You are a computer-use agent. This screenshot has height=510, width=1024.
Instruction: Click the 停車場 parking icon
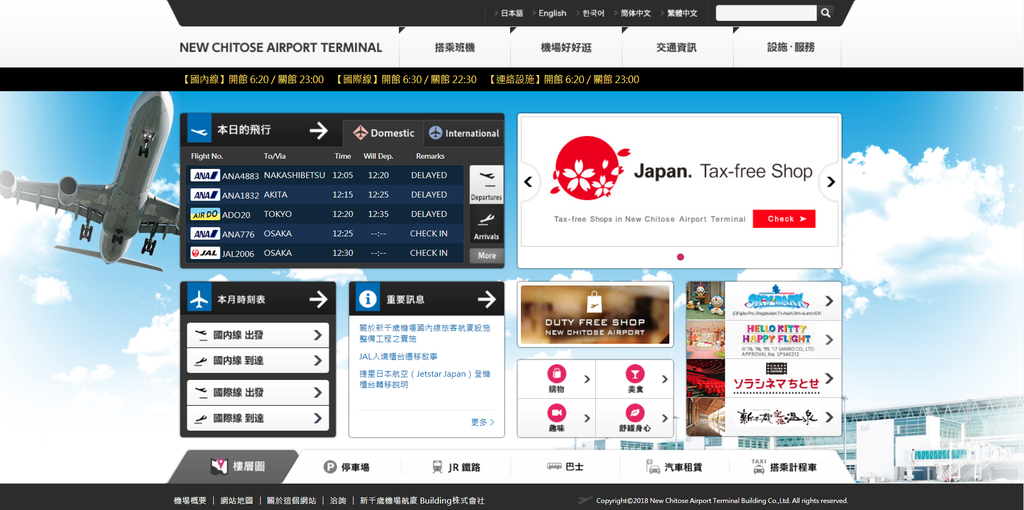point(330,468)
